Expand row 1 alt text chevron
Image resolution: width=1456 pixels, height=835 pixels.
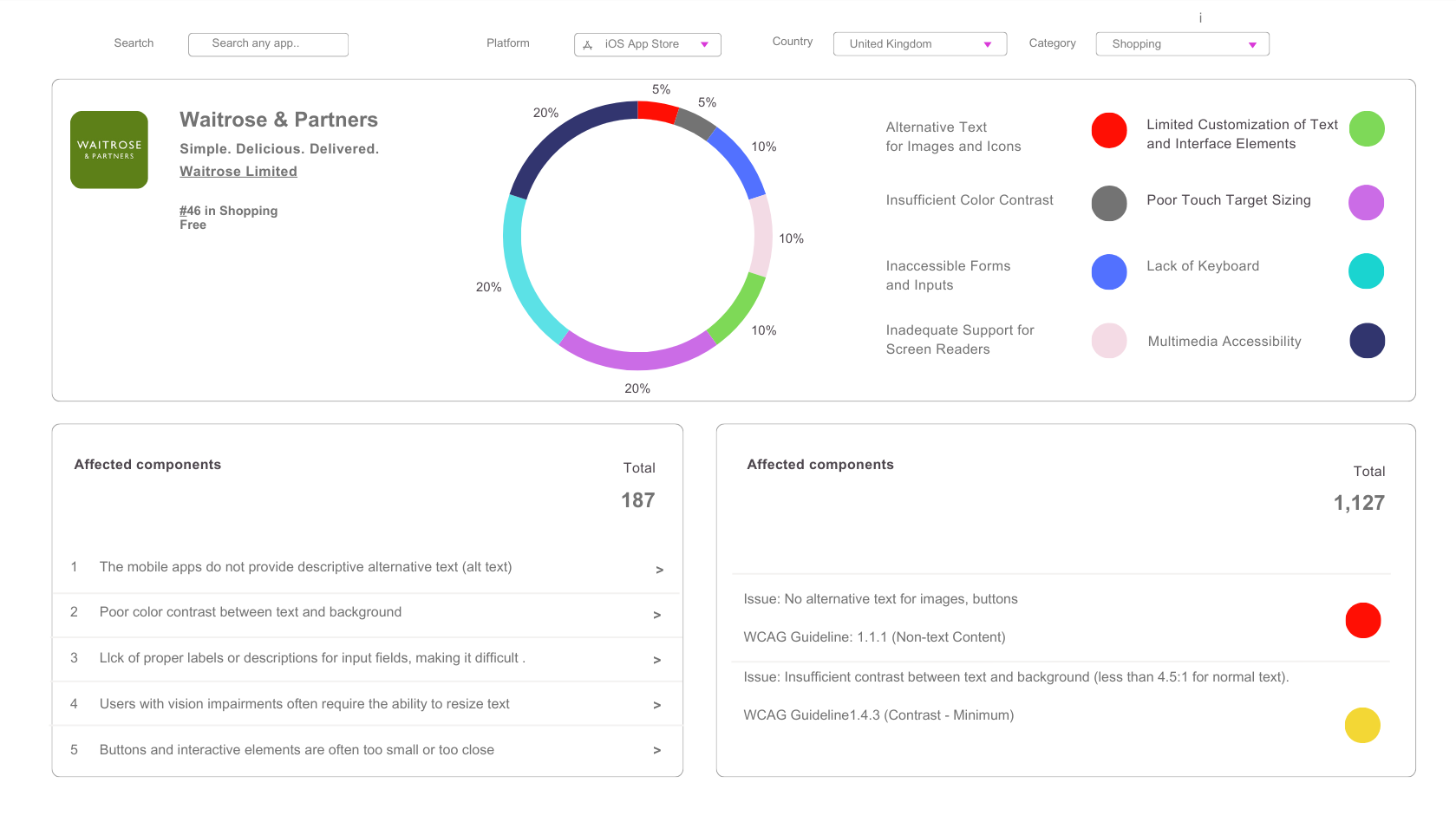click(659, 571)
